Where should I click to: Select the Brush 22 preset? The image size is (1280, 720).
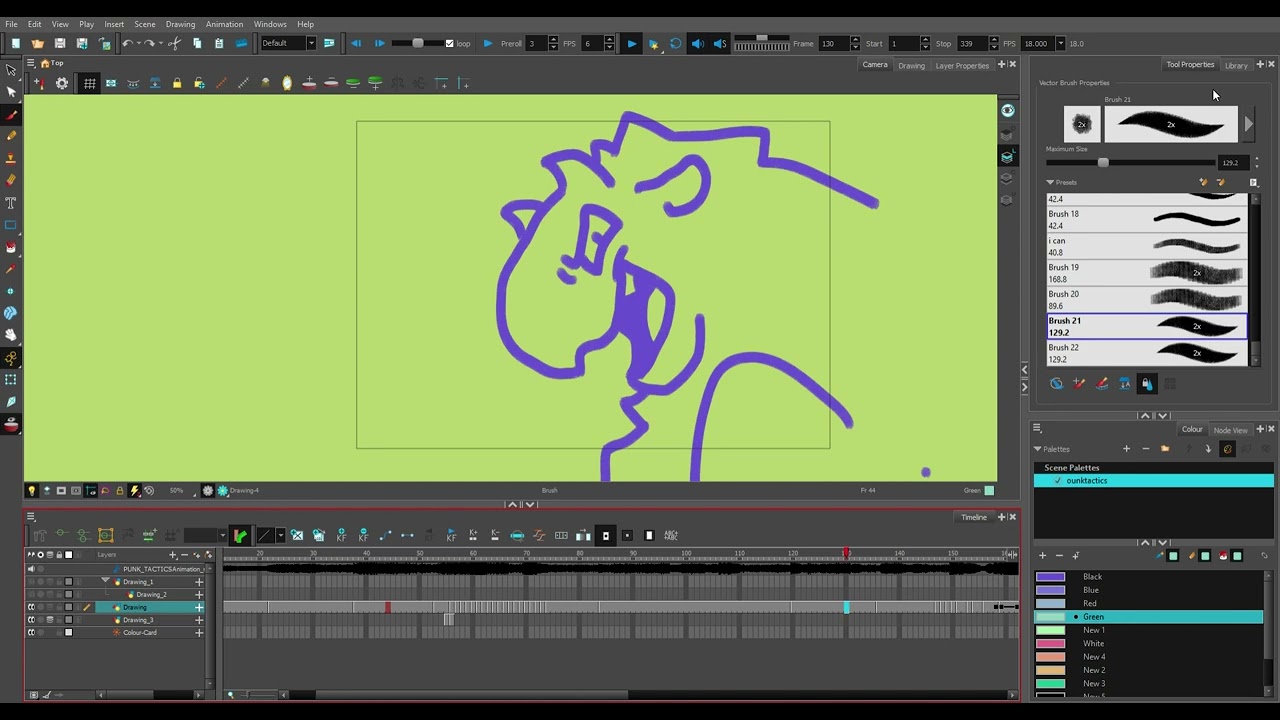coord(1147,353)
